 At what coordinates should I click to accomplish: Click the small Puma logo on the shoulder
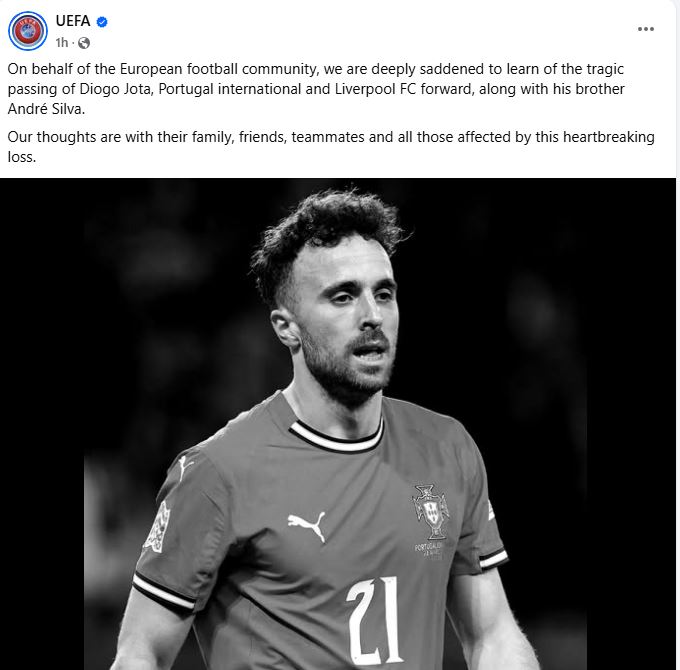tap(184, 467)
